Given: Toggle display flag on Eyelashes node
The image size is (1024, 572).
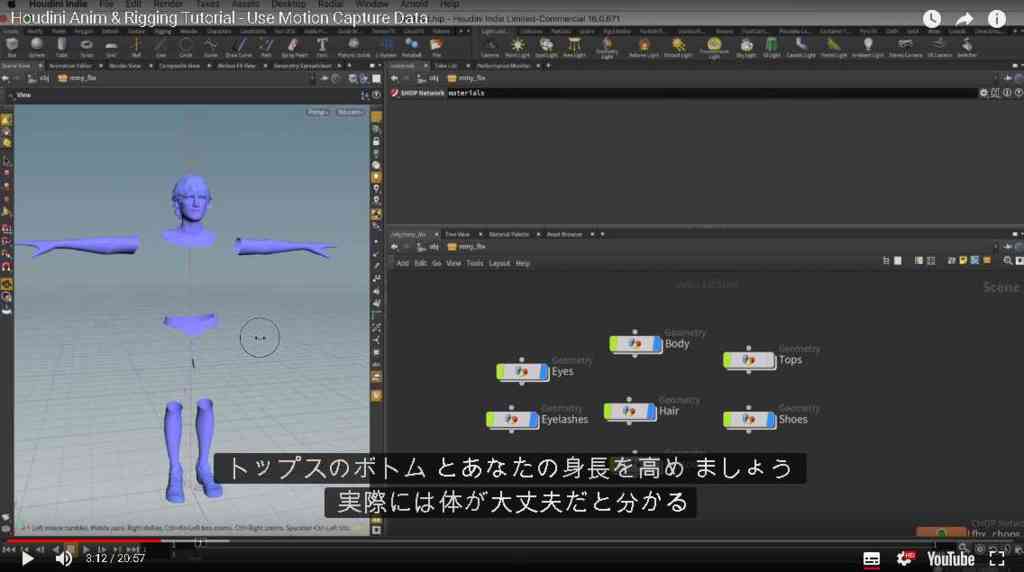Looking at the screenshot, I should [534, 420].
